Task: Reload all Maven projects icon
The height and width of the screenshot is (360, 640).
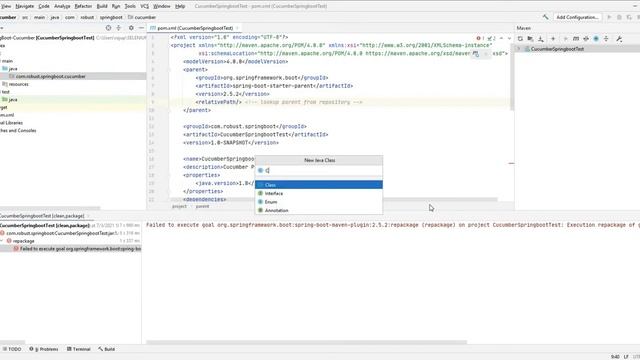Action: pos(520,39)
